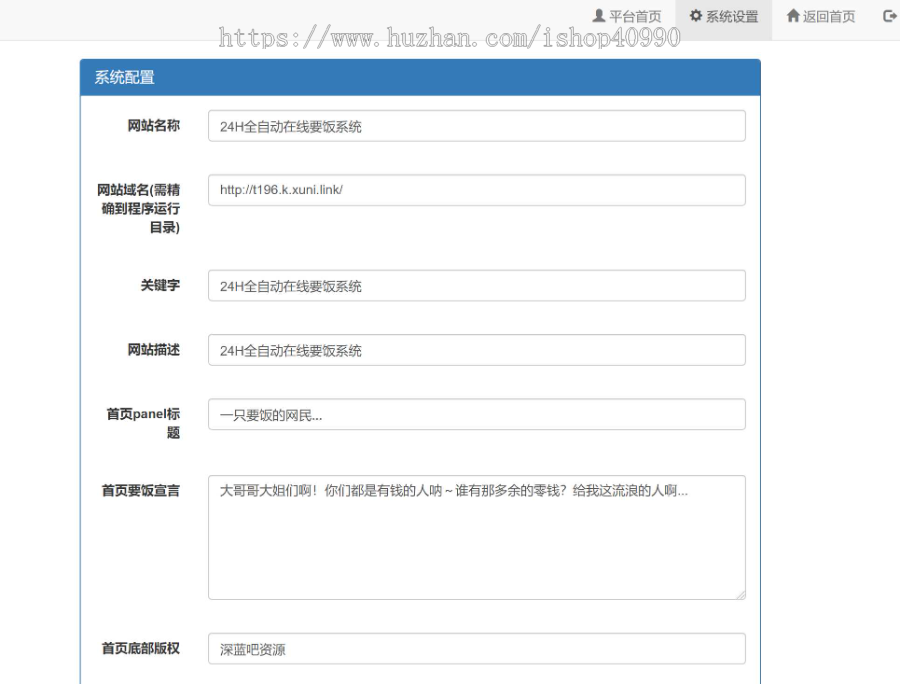Click the 网站名称 field label
This screenshot has height=684, width=900.
[x=153, y=125]
